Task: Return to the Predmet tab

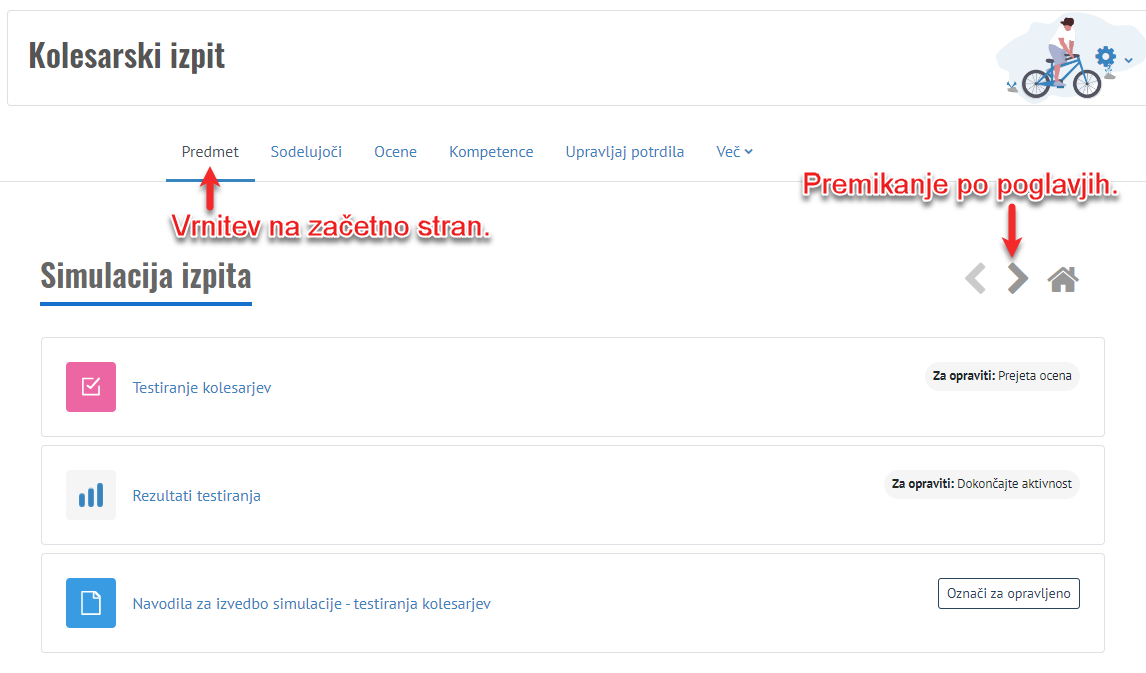Action: pyautogui.click(x=210, y=152)
